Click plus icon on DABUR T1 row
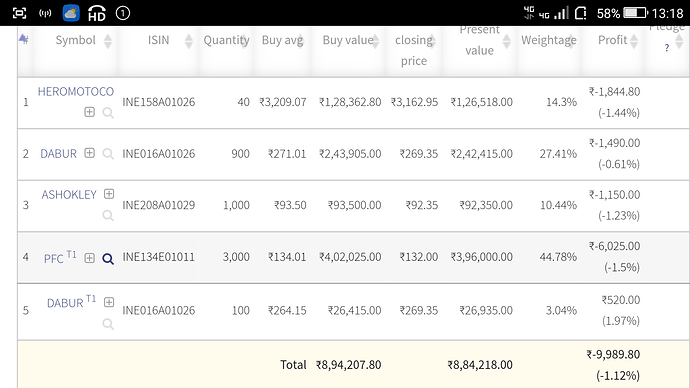This screenshot has width=690, height=388. point(109,302)
